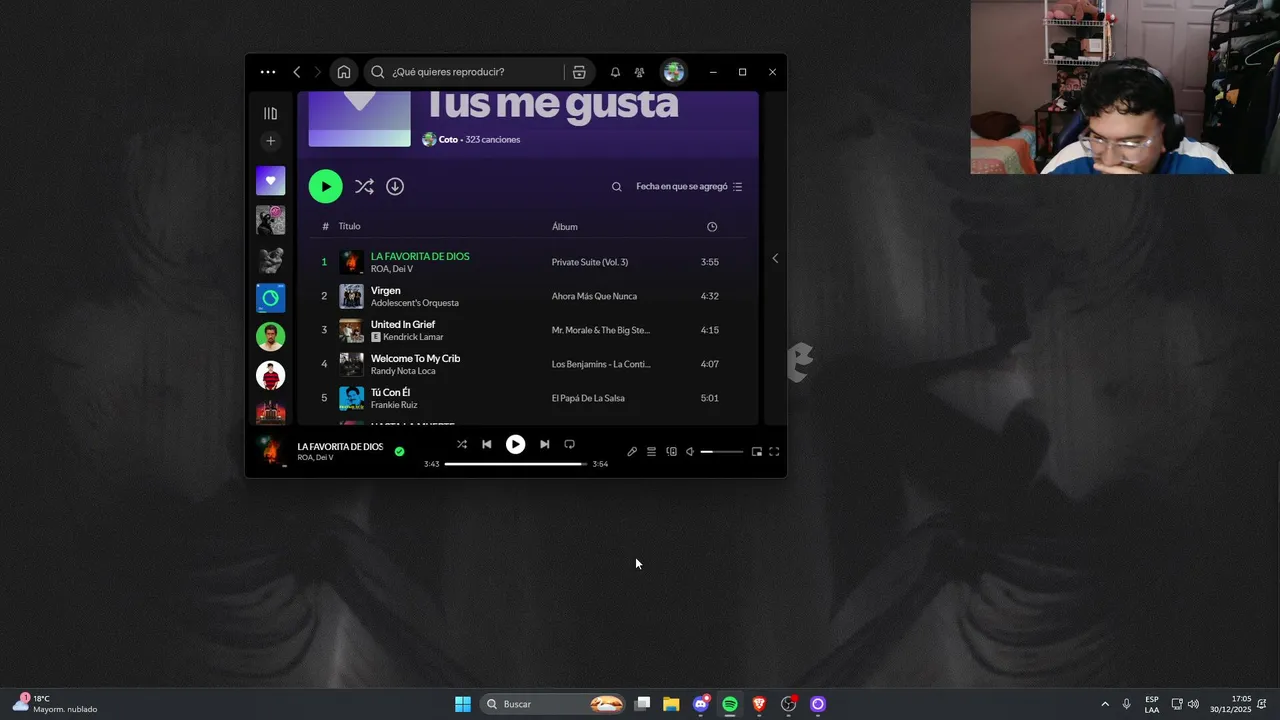Create a playlist with the plus button

270,141
